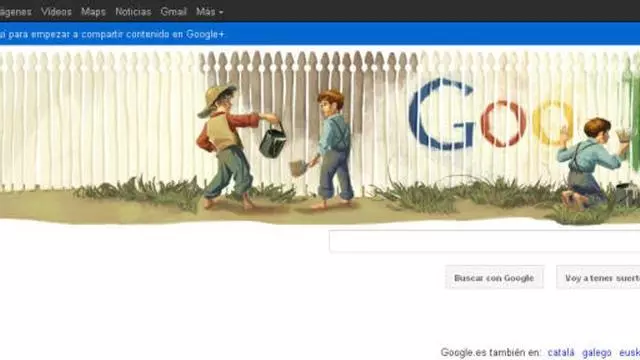
Task: Click the paint bucket in the doodle
Action: pyautogui.click(x=272, y=140)
